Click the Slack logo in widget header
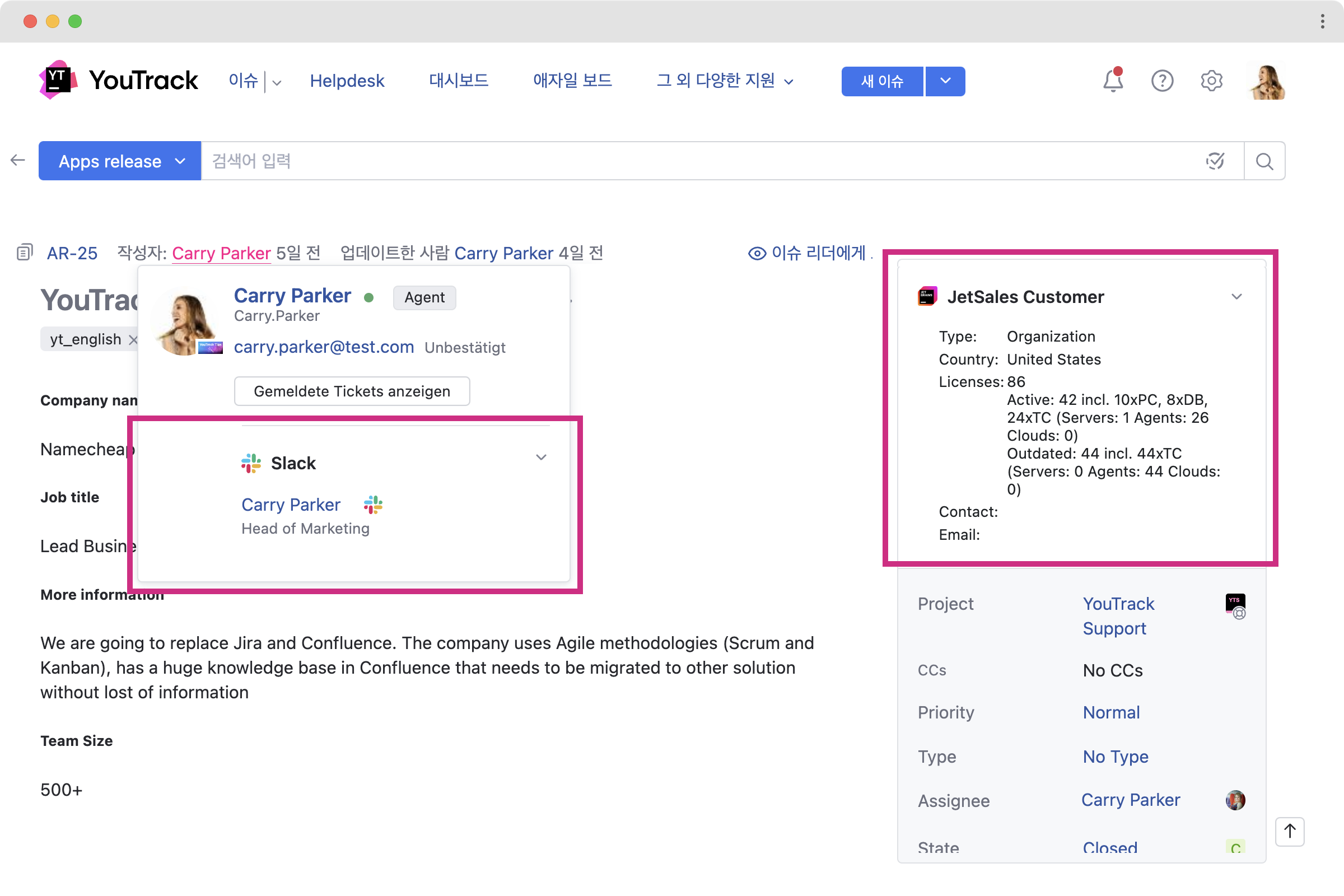1344x896 pixels. tap(251, 463)
